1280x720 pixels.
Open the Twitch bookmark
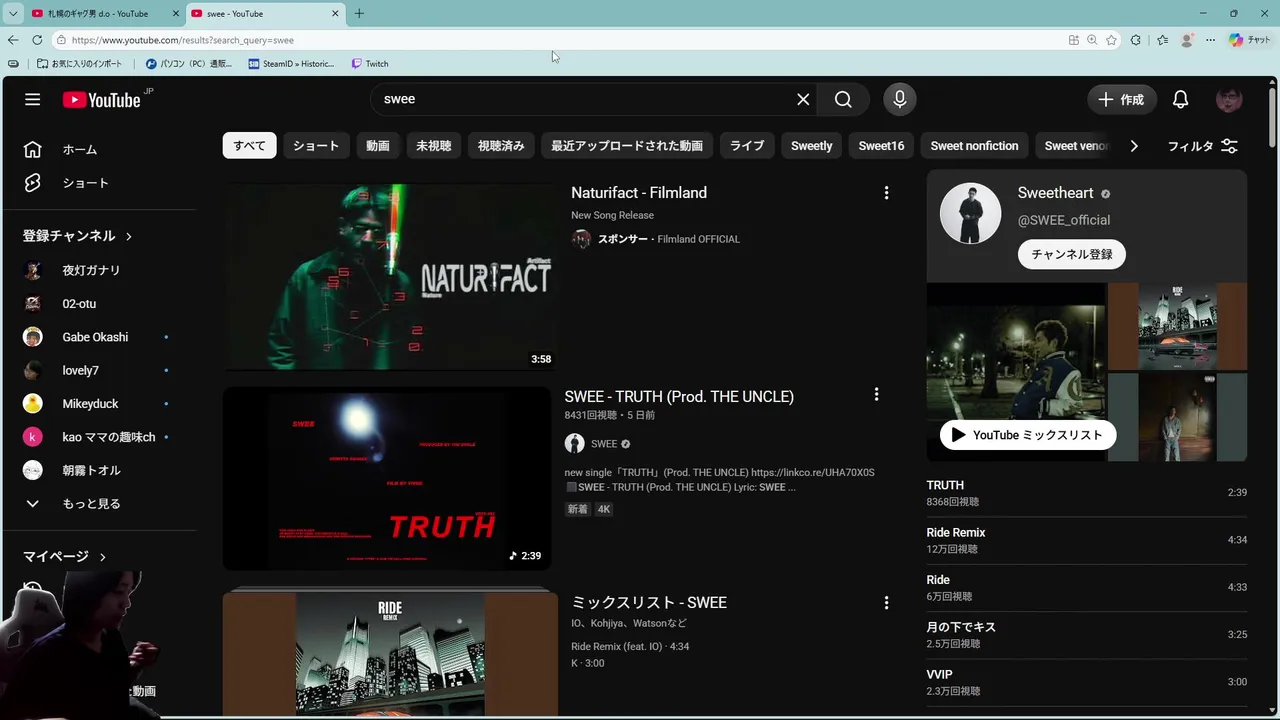[x=370, y=64]
